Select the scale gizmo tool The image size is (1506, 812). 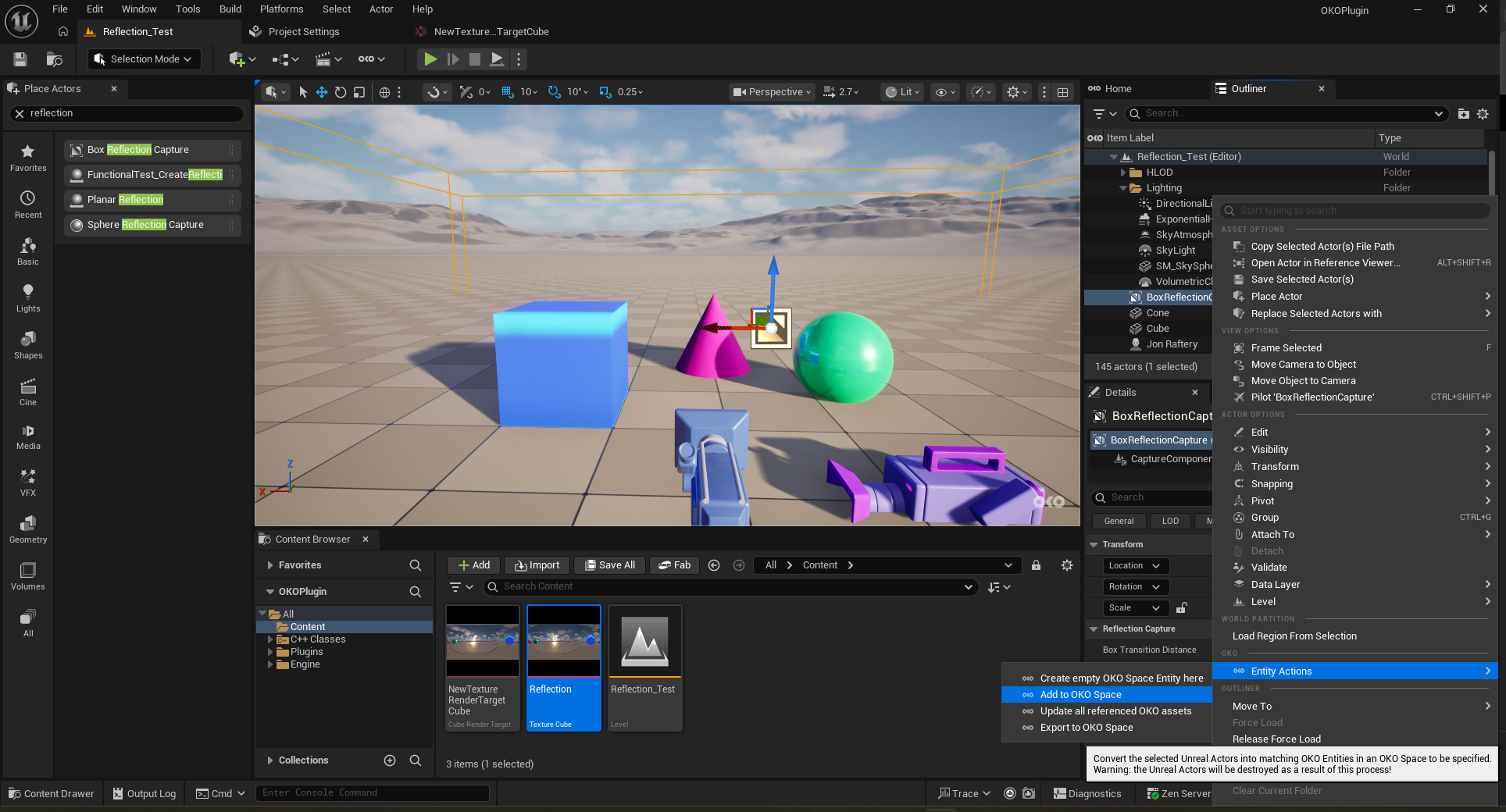pos(359,92)
